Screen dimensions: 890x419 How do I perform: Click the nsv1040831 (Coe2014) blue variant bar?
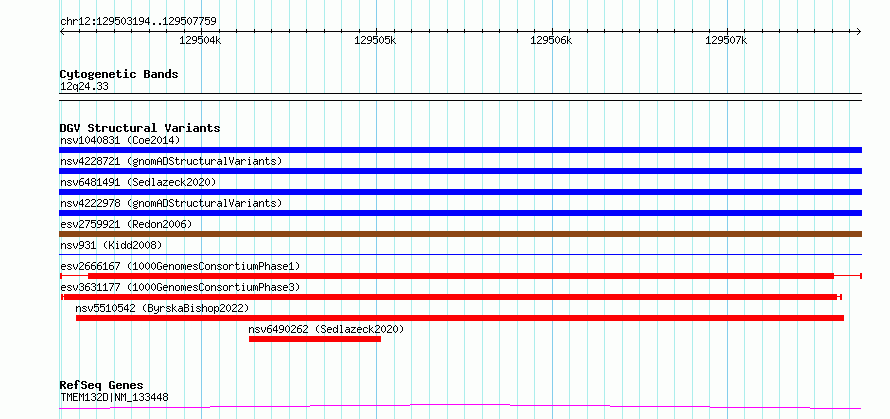pyautogui.click(x=460, y=150)
